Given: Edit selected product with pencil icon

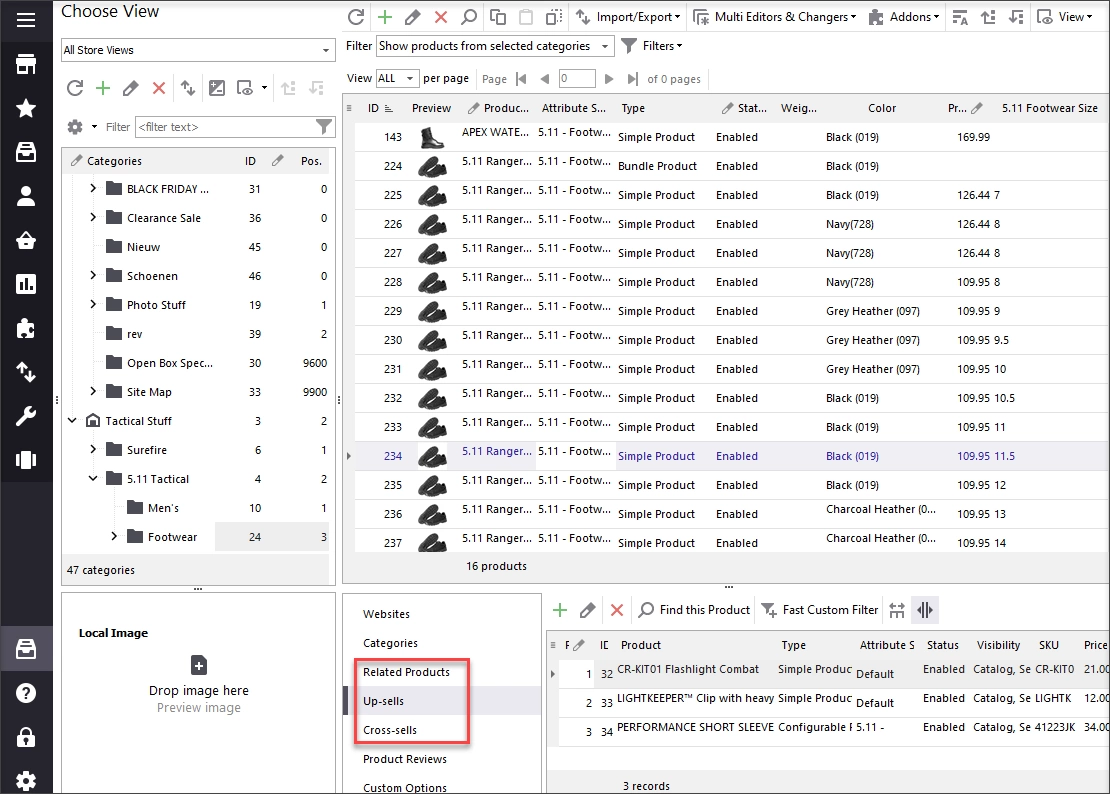Looking at the screenshot, I should coord(413,17).
